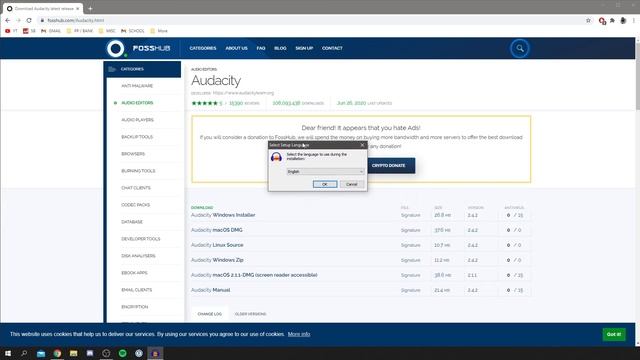Open CATEGORIES in the top navigation
Screen dimensions: 640x360
coord(203,48)
